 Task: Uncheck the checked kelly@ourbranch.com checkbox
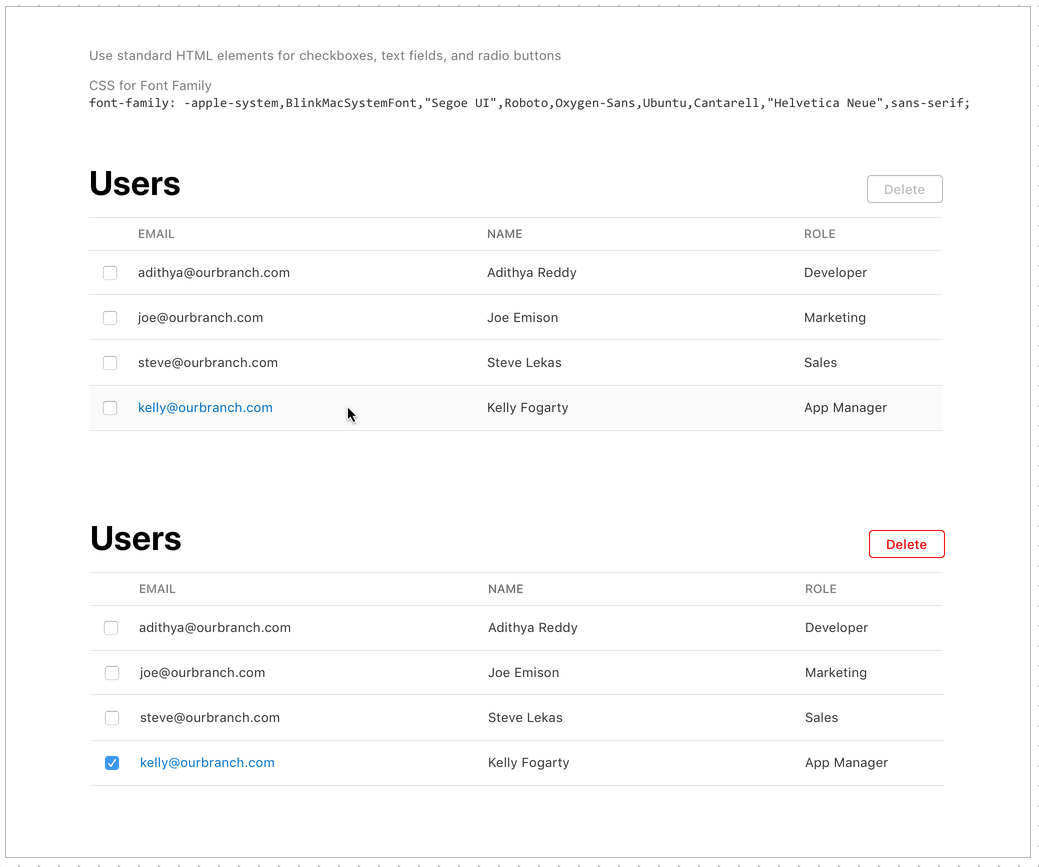(x=112, y=763)
